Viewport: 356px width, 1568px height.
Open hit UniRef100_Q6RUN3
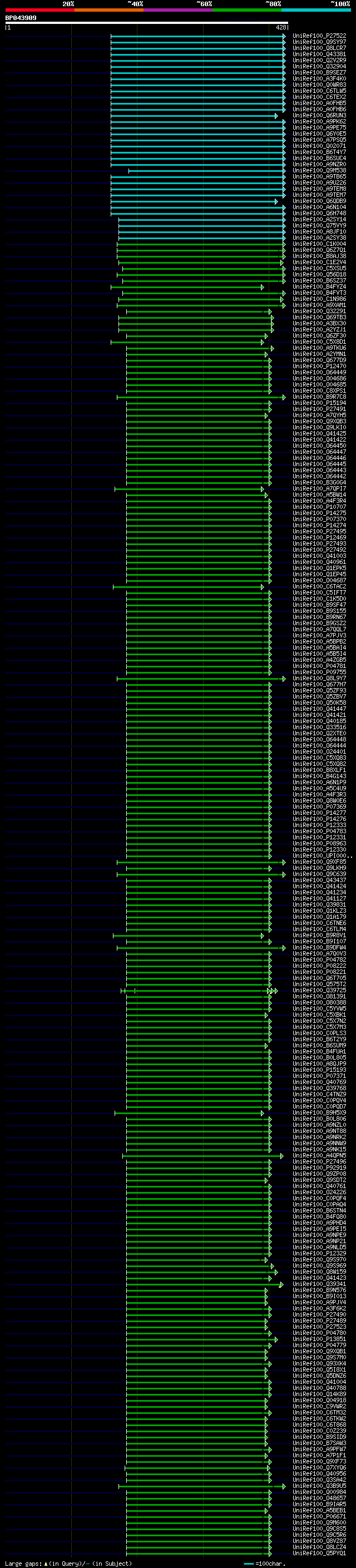319,116
